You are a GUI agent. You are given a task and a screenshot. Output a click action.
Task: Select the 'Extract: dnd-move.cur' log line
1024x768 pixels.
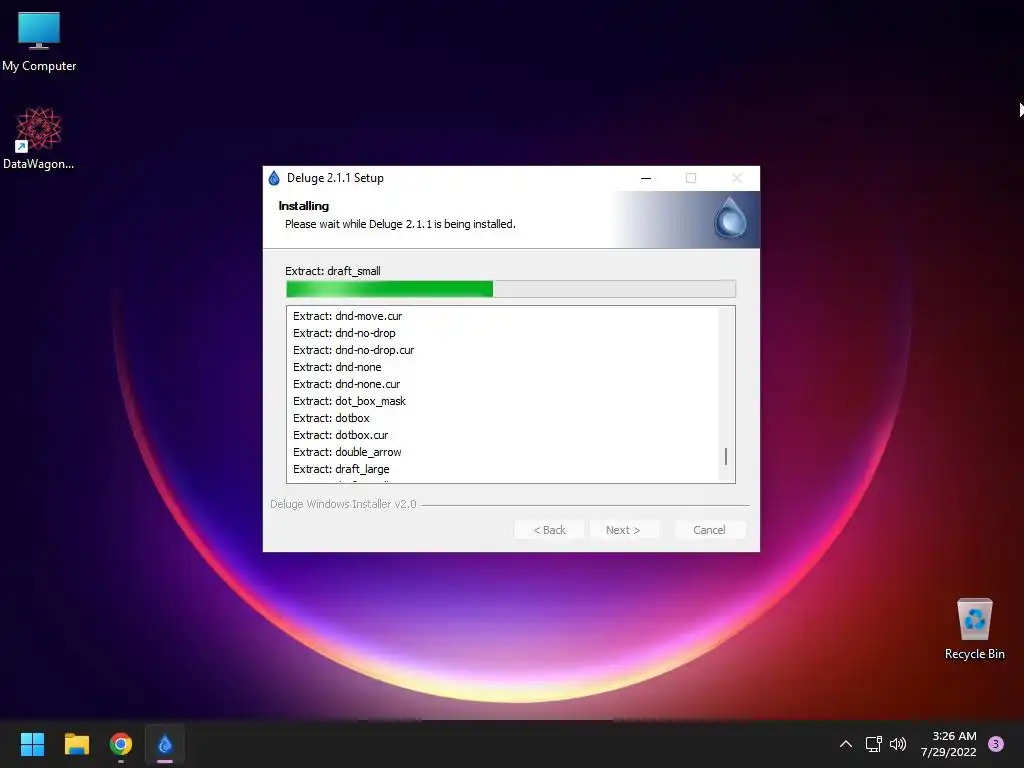coord(347,316)
